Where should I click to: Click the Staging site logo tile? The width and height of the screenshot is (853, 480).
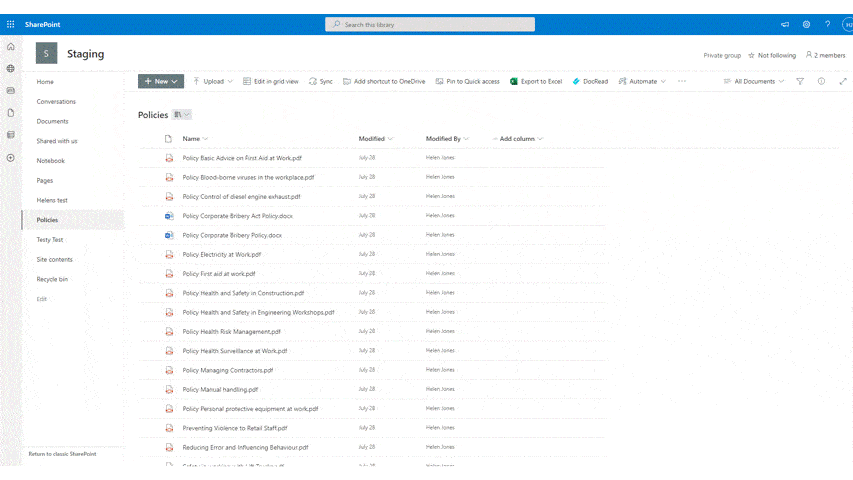(x=46, y=53)
